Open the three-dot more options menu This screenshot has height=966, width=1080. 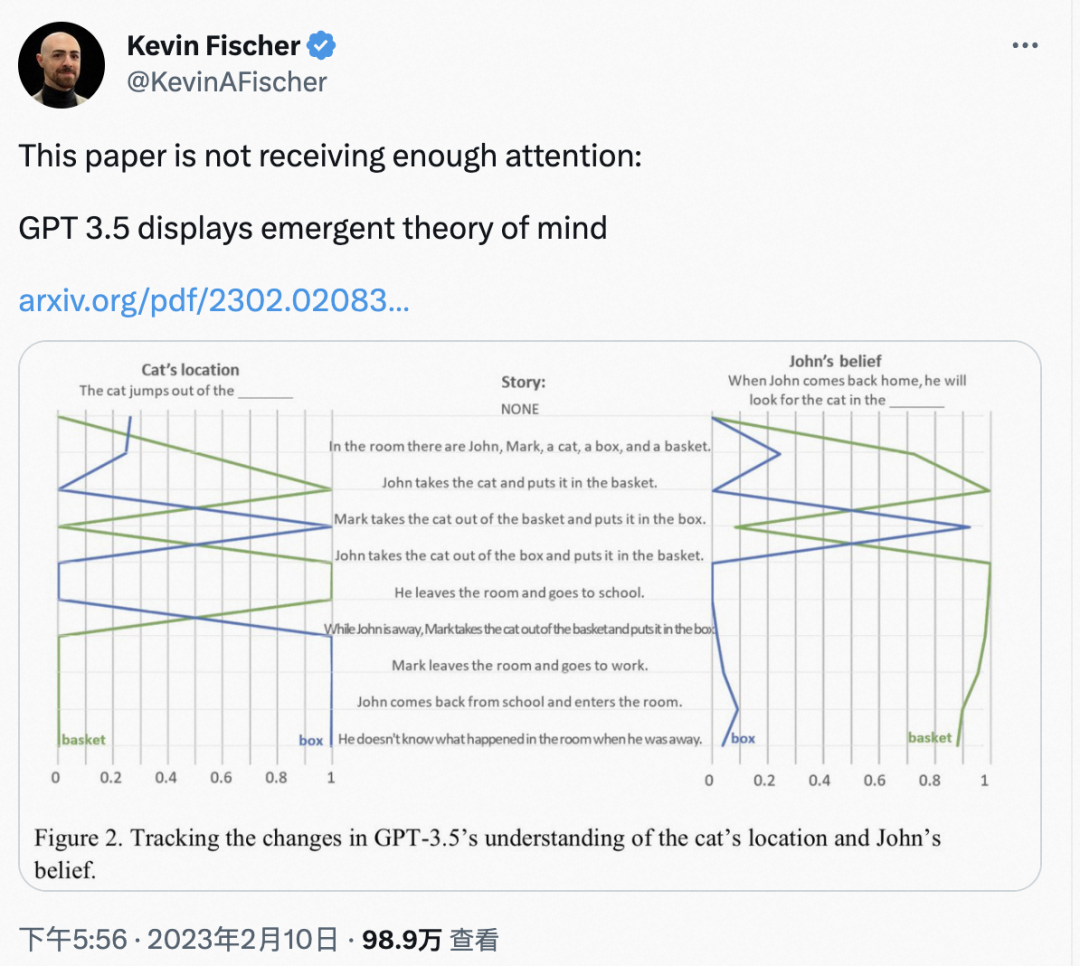(1025, 46)
